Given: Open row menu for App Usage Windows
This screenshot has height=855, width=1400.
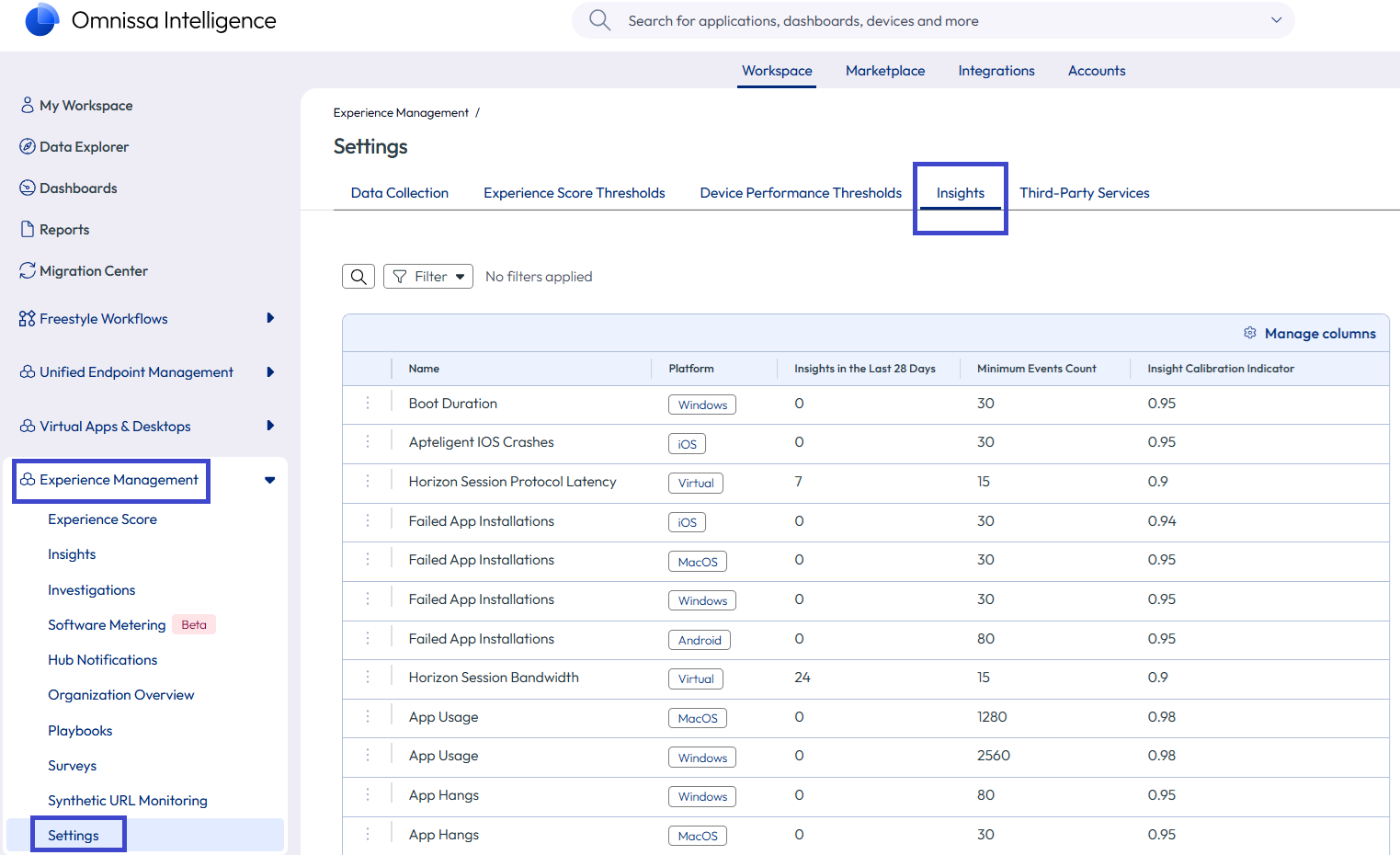Looking at the screenshot, I should click(368, 755).
